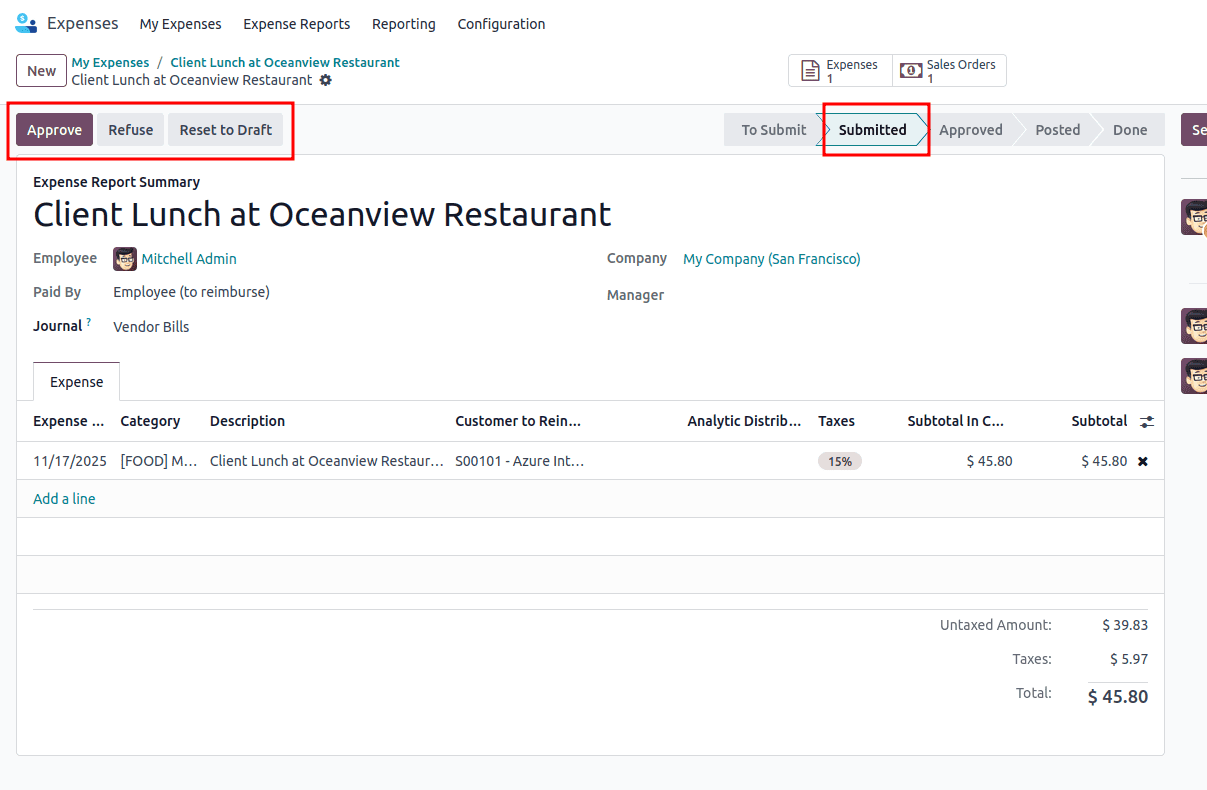Viewport: 1207px width, 790px height.
Task: Select the Submitted status stage
Action: point(872,129)
